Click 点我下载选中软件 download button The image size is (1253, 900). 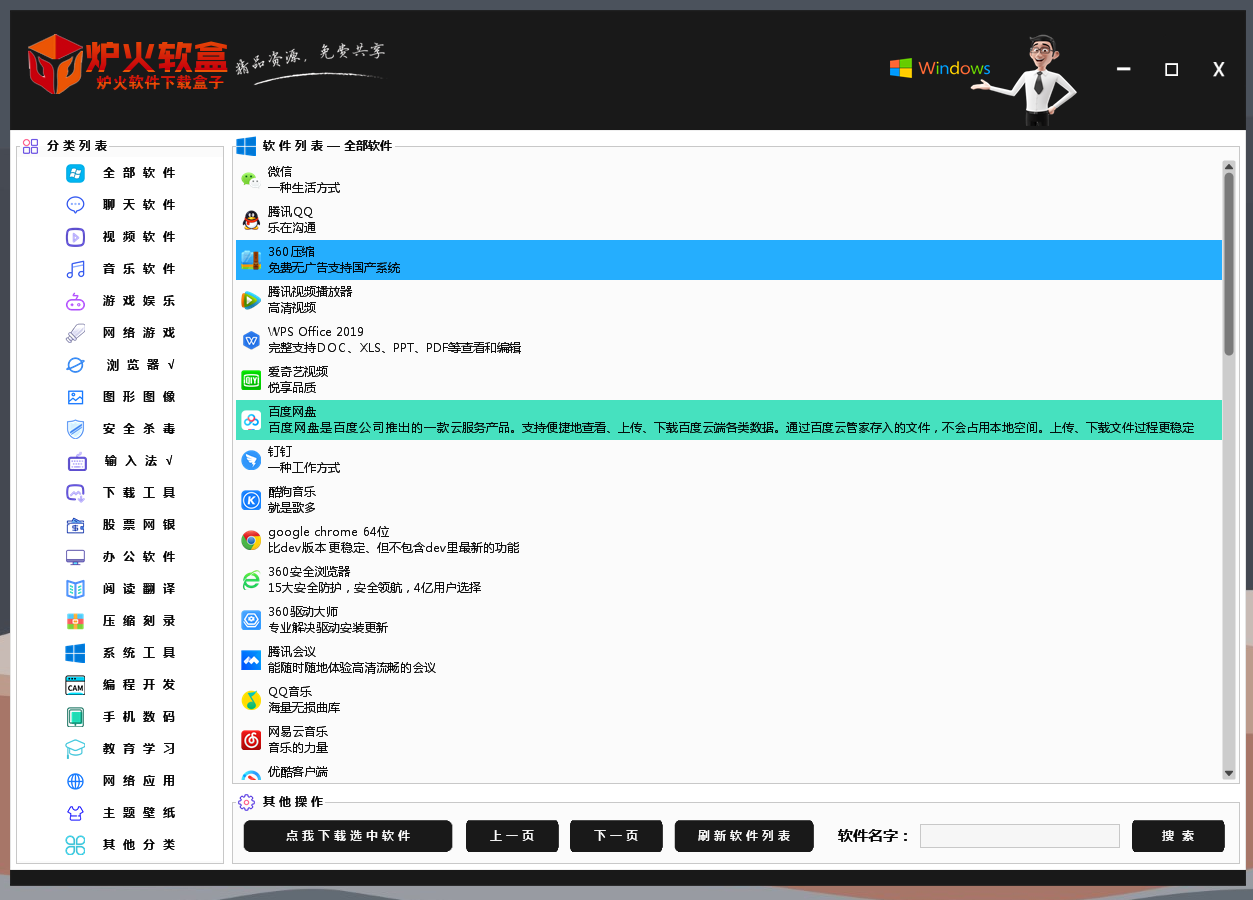(x=348, y=836)
